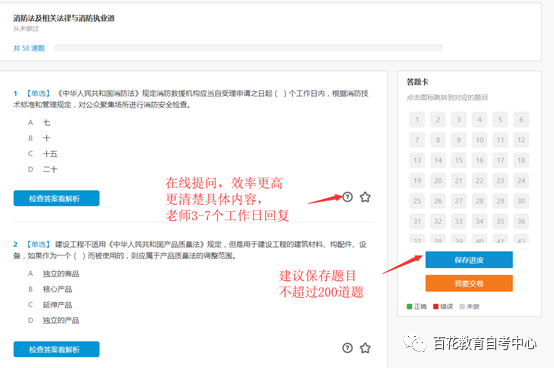The width and height of the screenshot is (554, 368).
Task: Jump to question 21 on answer card
Action: [459, 180]
